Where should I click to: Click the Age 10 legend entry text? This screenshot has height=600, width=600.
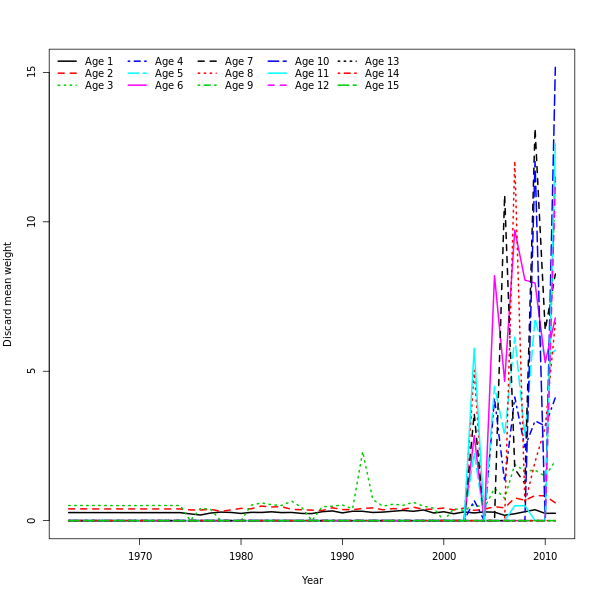pos(311,62)
